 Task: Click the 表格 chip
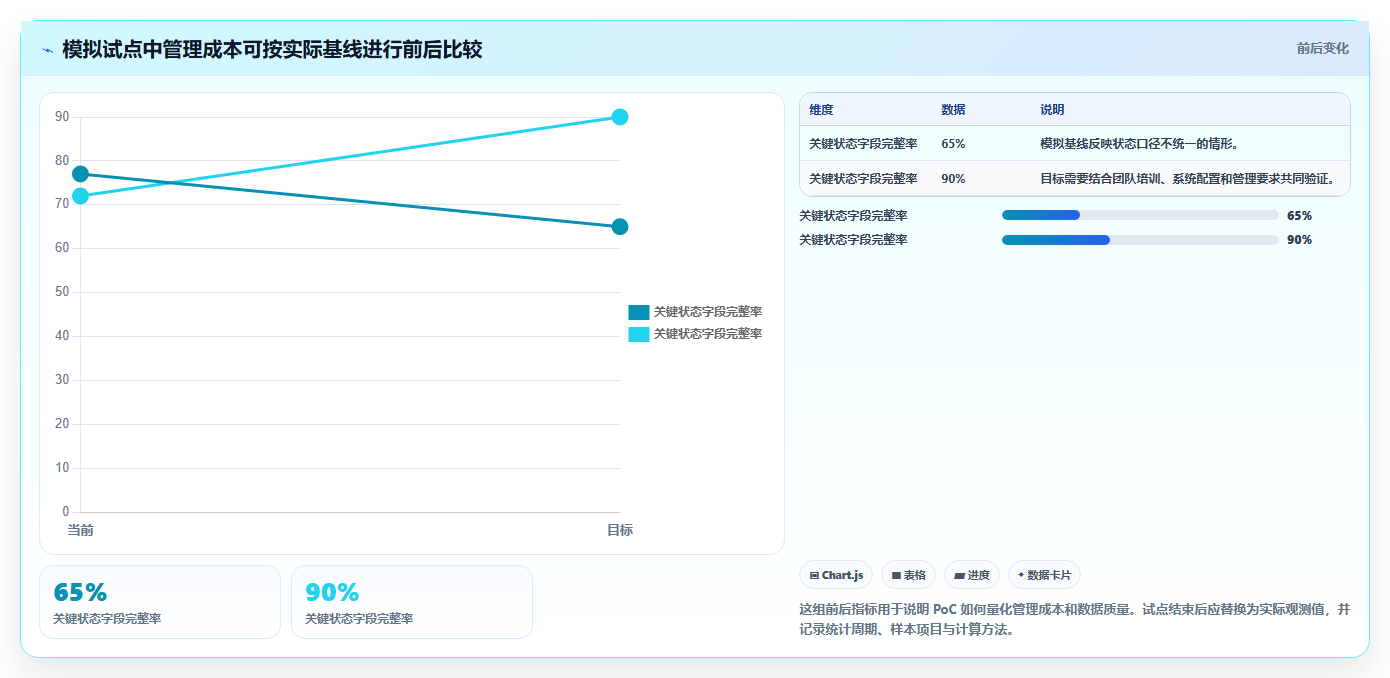coord(908,575)
